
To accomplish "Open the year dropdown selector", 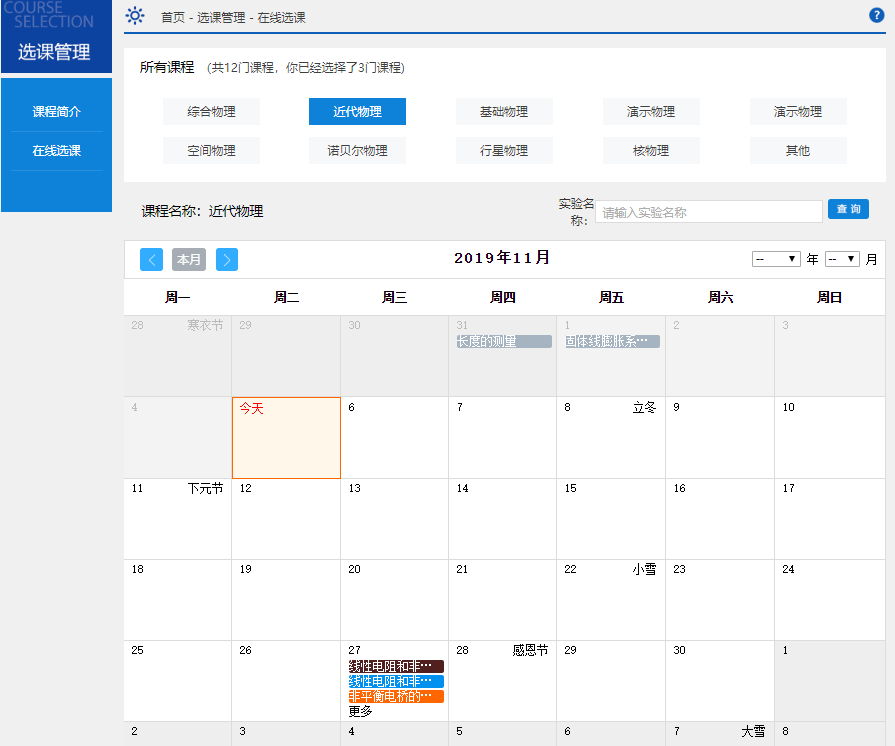I will [x=776, y=259].
